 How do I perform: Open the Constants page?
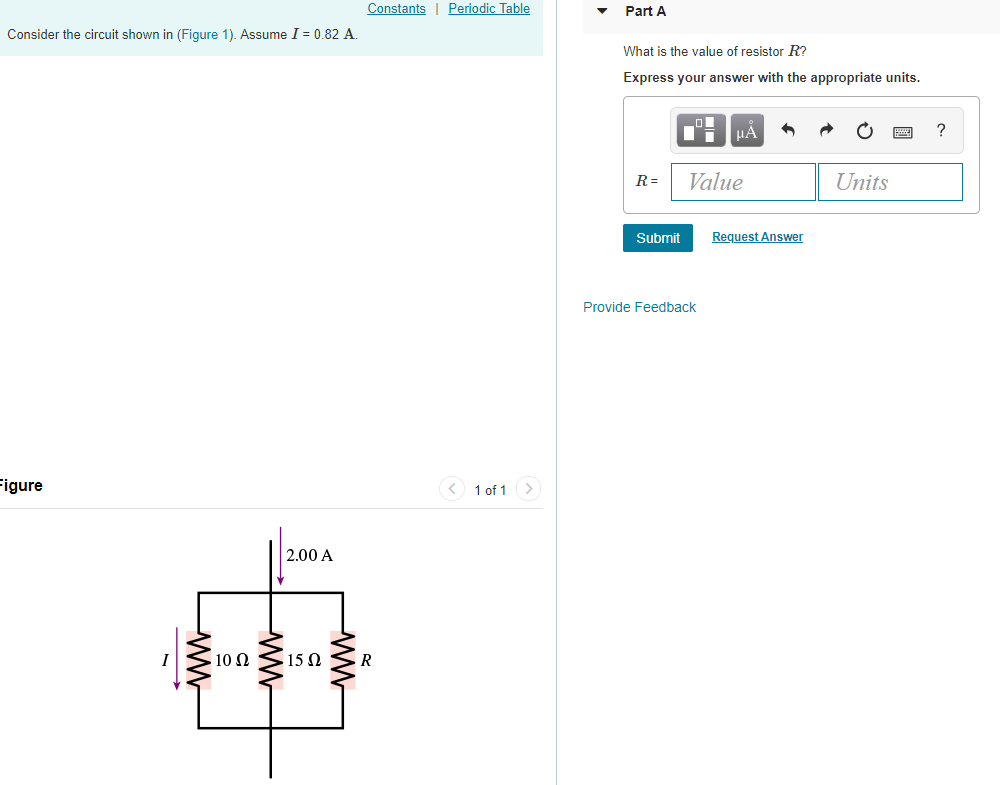coord(396,8)
